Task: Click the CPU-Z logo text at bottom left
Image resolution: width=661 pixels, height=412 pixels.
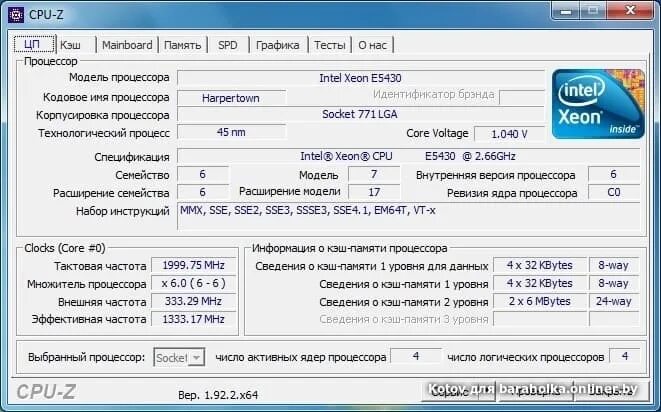Action: [46, 392]
